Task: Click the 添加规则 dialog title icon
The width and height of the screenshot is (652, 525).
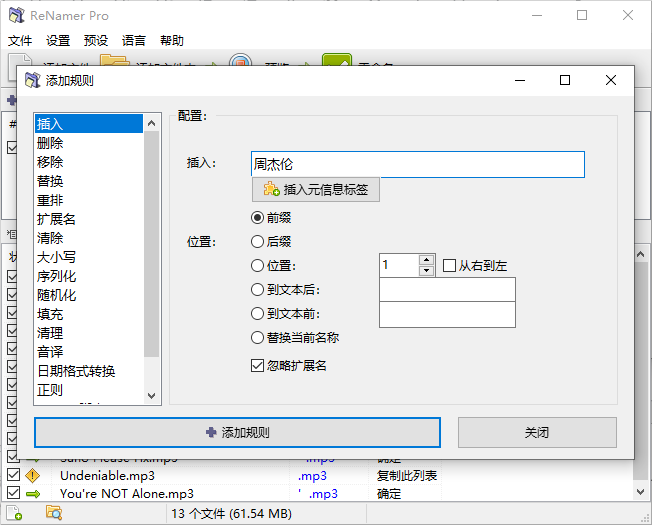Action: click(32, 80)
